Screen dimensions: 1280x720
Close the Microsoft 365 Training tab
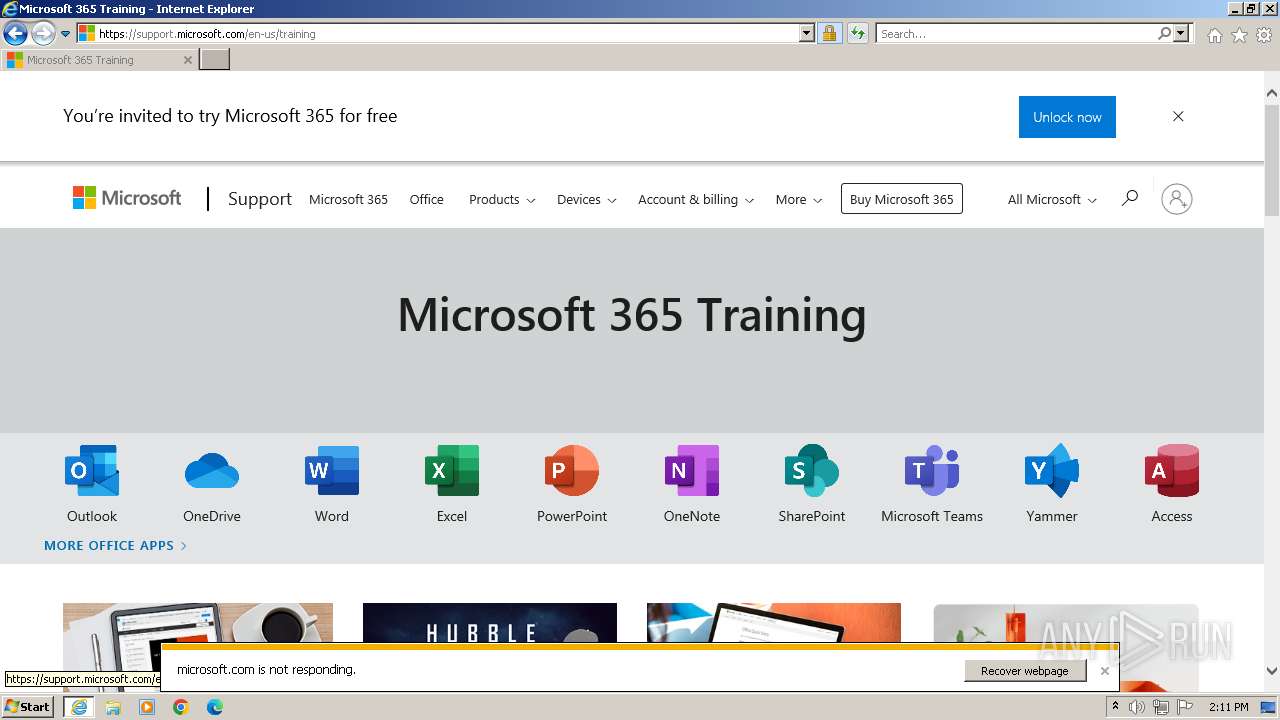188,60
